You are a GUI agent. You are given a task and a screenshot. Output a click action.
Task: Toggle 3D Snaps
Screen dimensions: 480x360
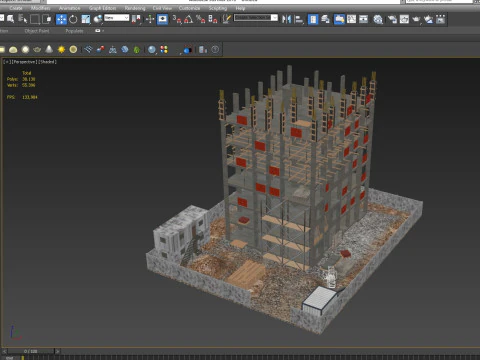tap(177, 19)
